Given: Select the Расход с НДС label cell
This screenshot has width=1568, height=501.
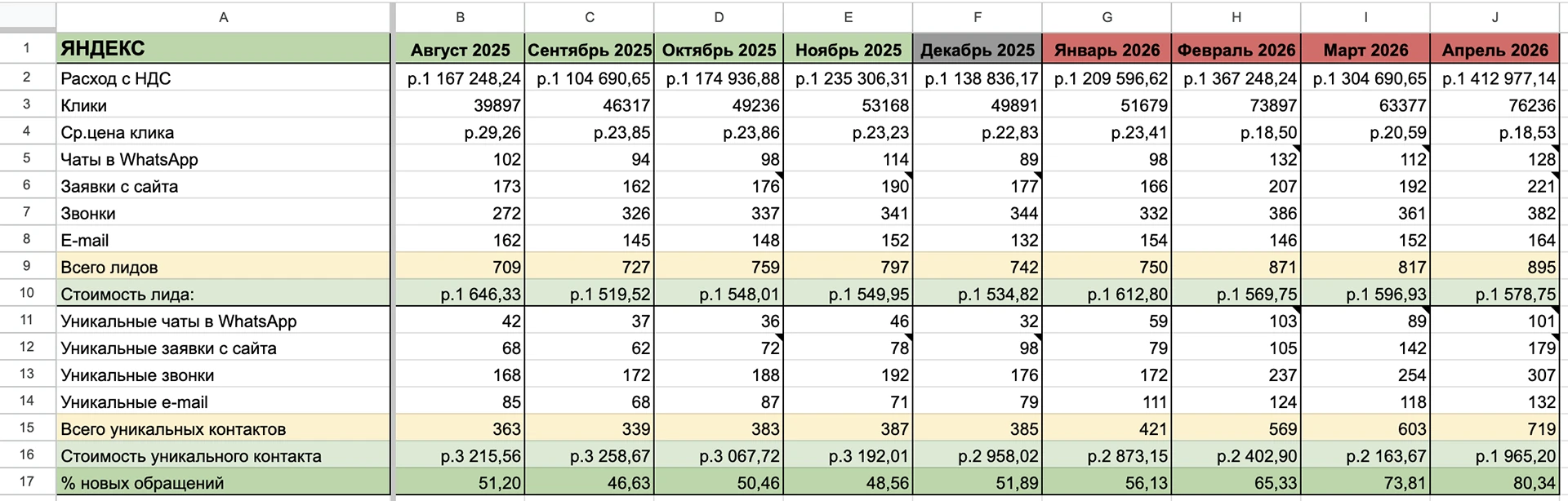Looking at the screenshot, I should (224, 78).
